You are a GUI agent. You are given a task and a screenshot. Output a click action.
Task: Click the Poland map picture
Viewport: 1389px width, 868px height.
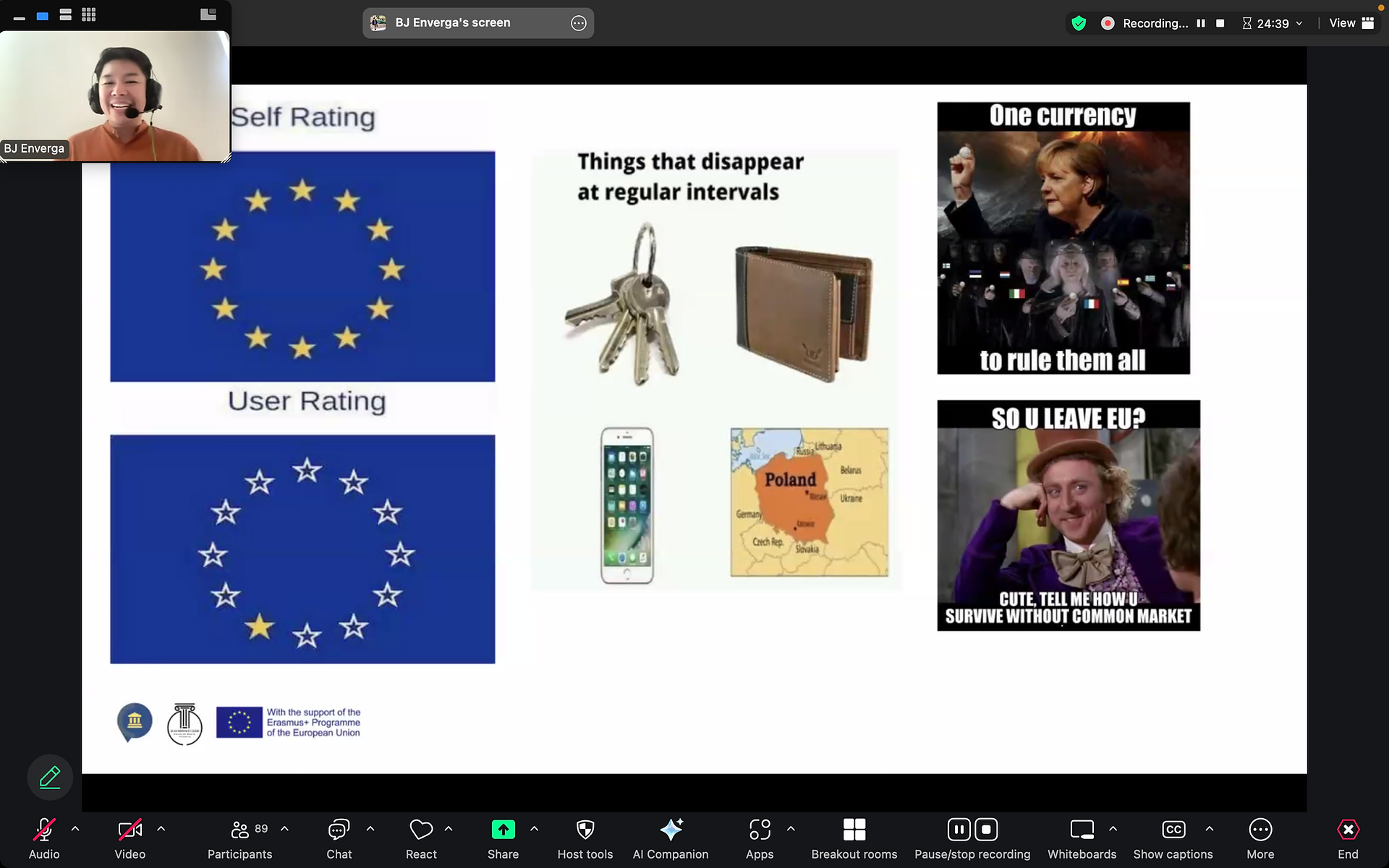point(810,502)
